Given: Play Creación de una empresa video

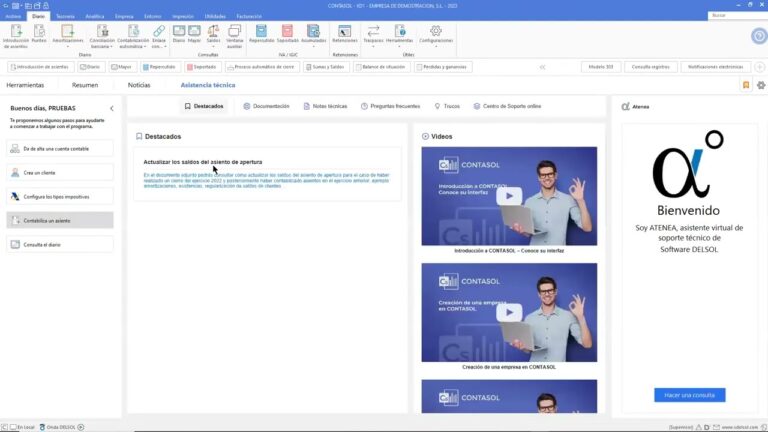Looking at the screenshot, I should pyautogui.click(x=509, y=312).
